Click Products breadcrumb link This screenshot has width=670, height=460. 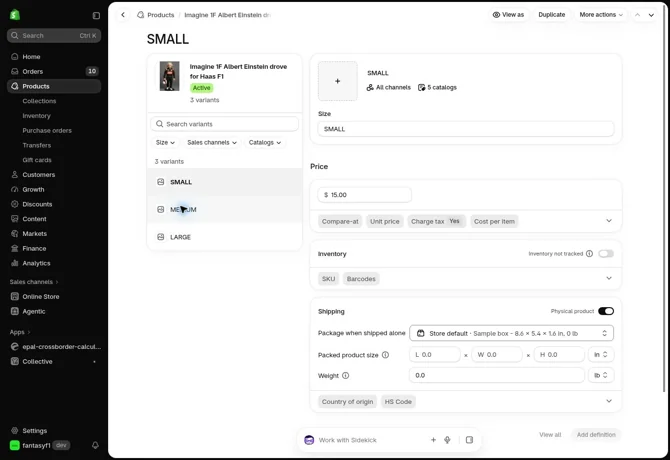point(161,15)
